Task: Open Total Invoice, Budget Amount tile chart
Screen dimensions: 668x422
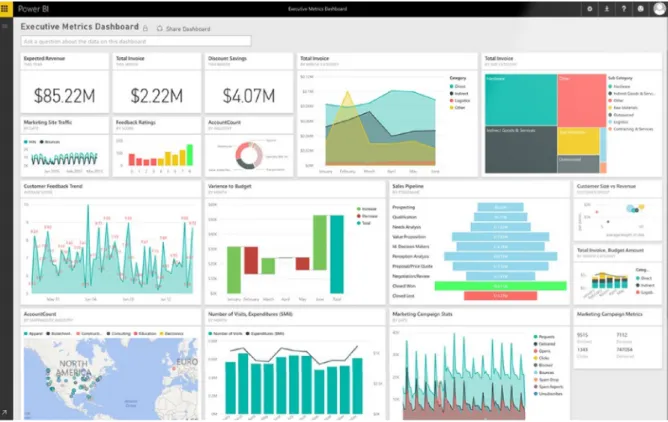Action: [610, 280]
